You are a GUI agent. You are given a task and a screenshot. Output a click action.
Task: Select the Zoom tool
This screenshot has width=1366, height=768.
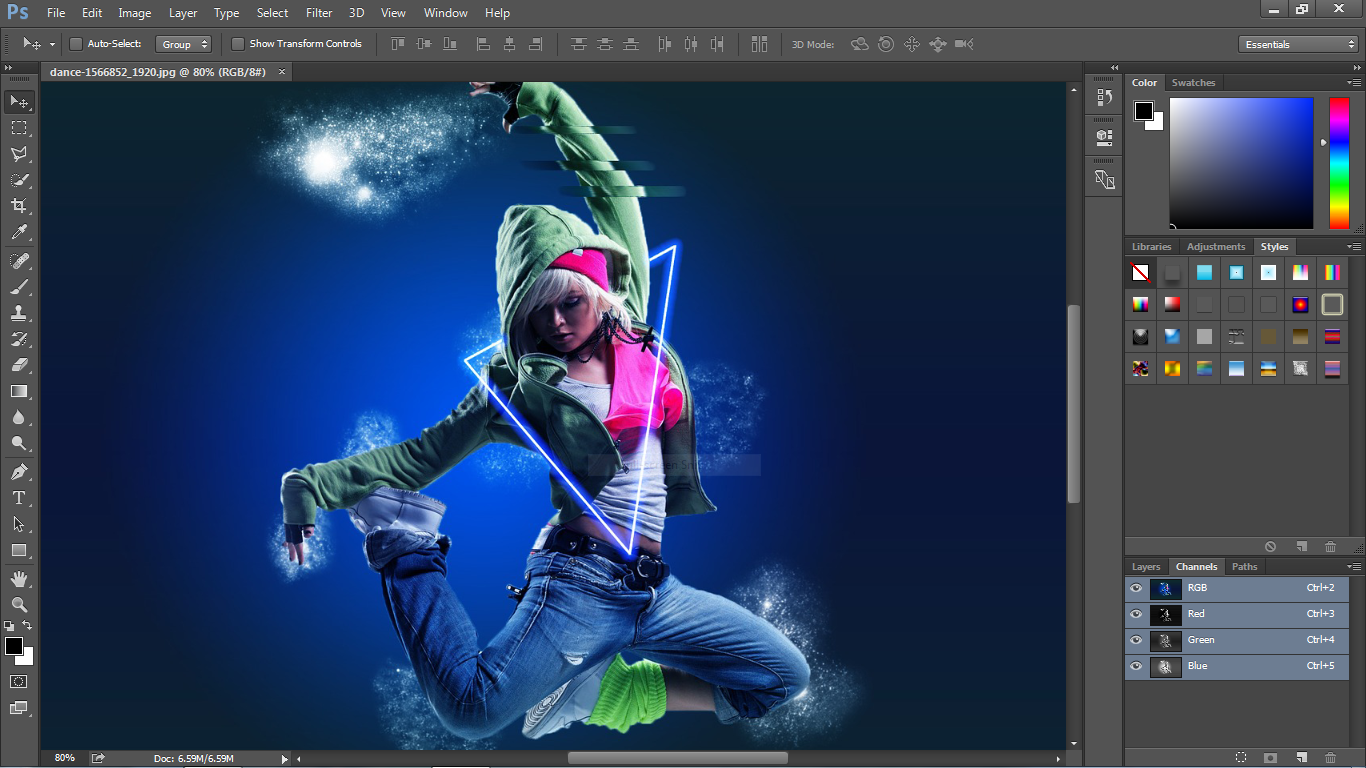pos(19,604)
